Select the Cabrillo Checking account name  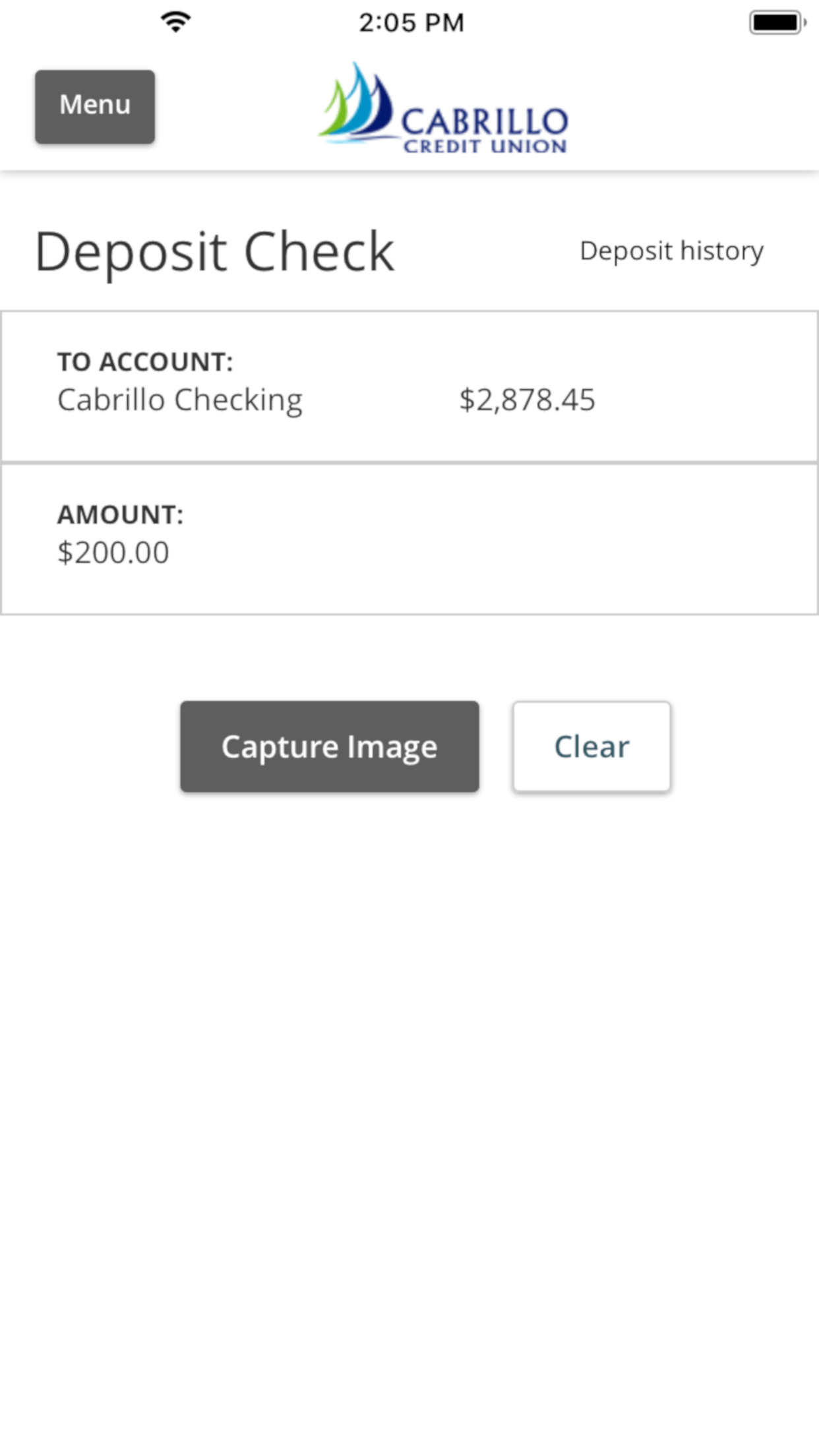coord(180,400)
